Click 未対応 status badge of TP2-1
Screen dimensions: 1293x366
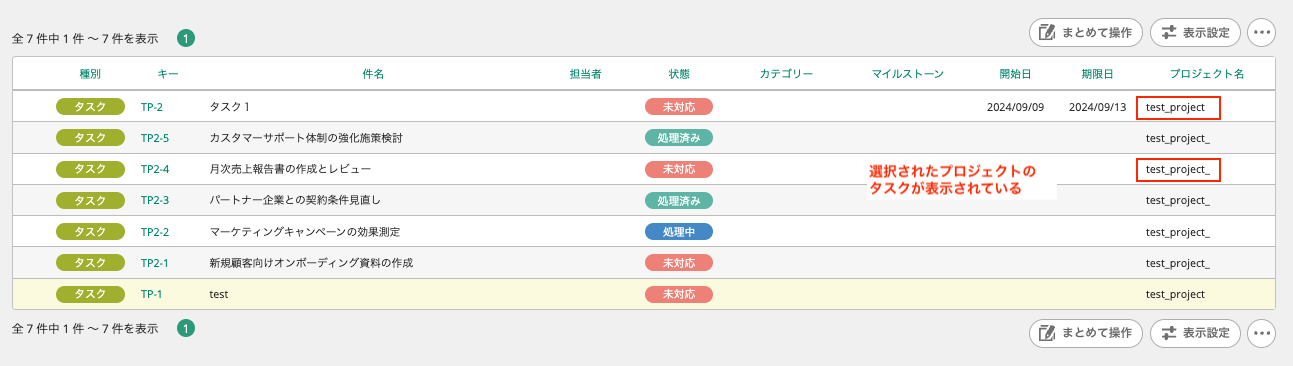tap(679, 262)
